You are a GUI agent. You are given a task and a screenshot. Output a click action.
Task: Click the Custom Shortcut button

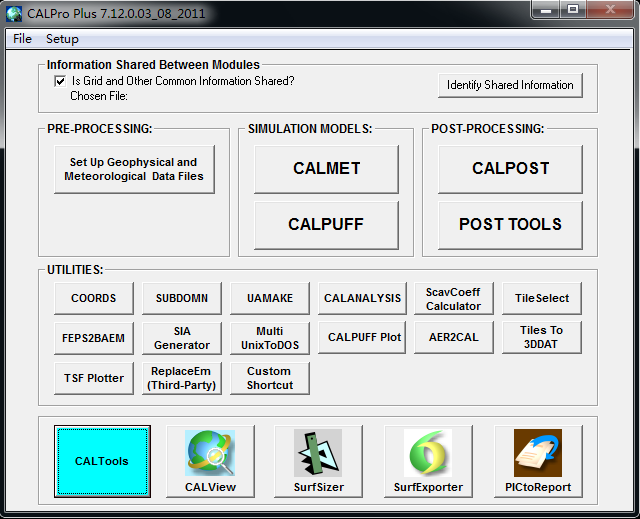pos(269,378)
